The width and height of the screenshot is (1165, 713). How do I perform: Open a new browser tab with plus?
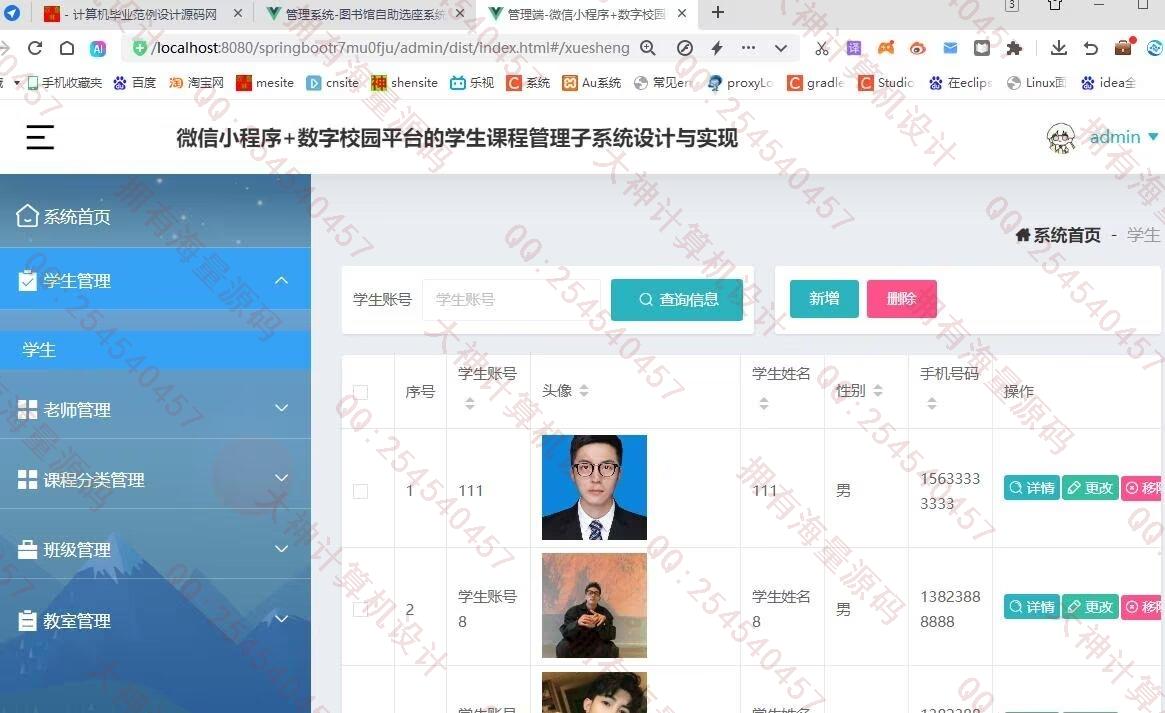(718, 13)
